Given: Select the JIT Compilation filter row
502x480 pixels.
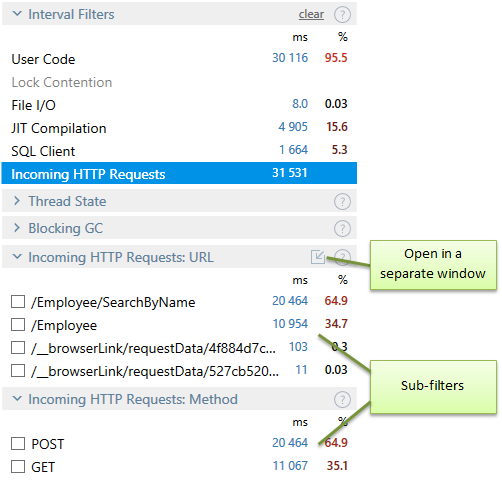Looking at the screenshot, I should click(x=179, y=128).
